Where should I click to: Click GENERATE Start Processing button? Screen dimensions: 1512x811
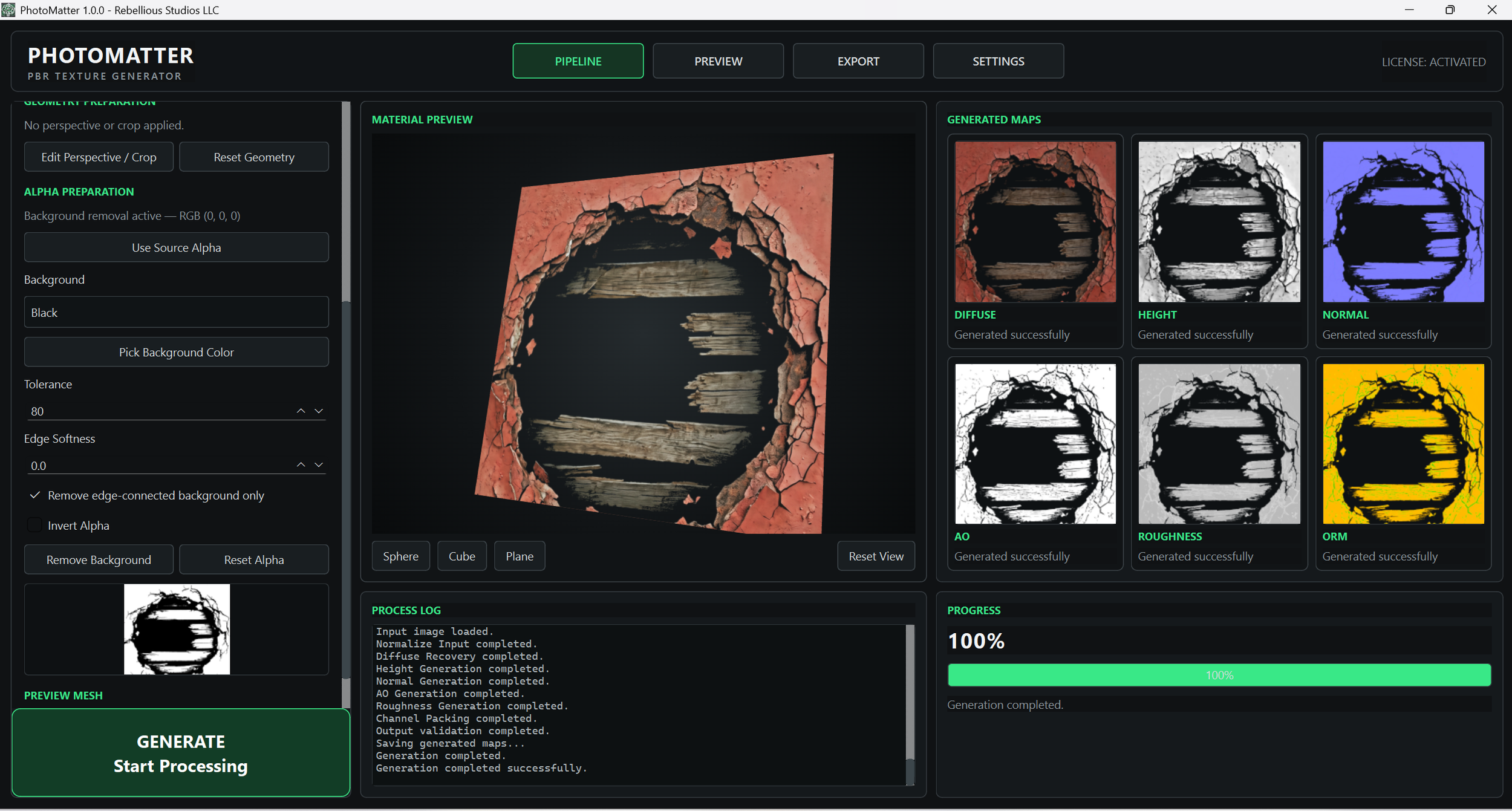(x=181, y=754)
